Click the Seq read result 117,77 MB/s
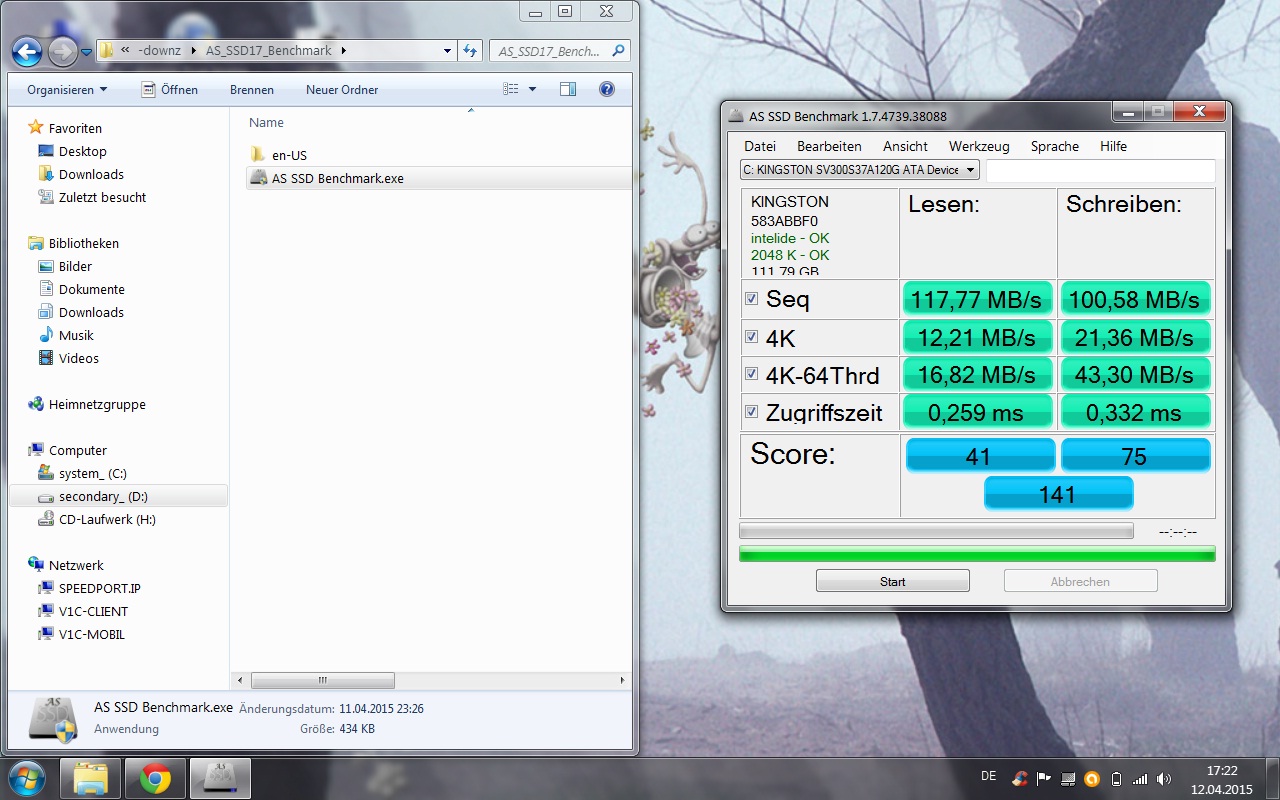 click(978, 299)
